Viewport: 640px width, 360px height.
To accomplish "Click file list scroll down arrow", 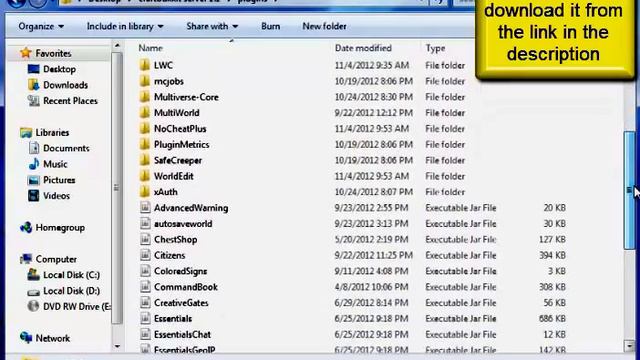I will (629, 346).
